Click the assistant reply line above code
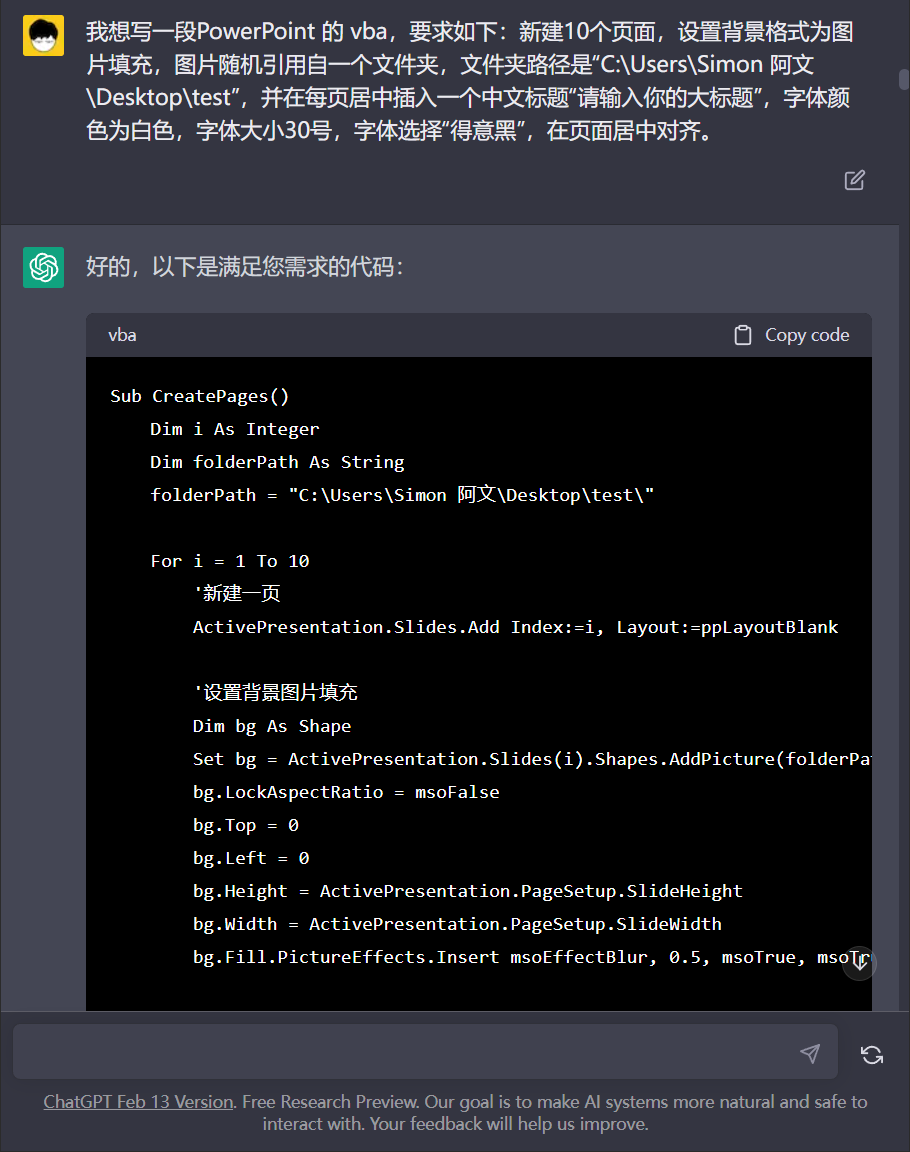The width and height of the screenshot is (910, 1152). [x=245, y=267]
